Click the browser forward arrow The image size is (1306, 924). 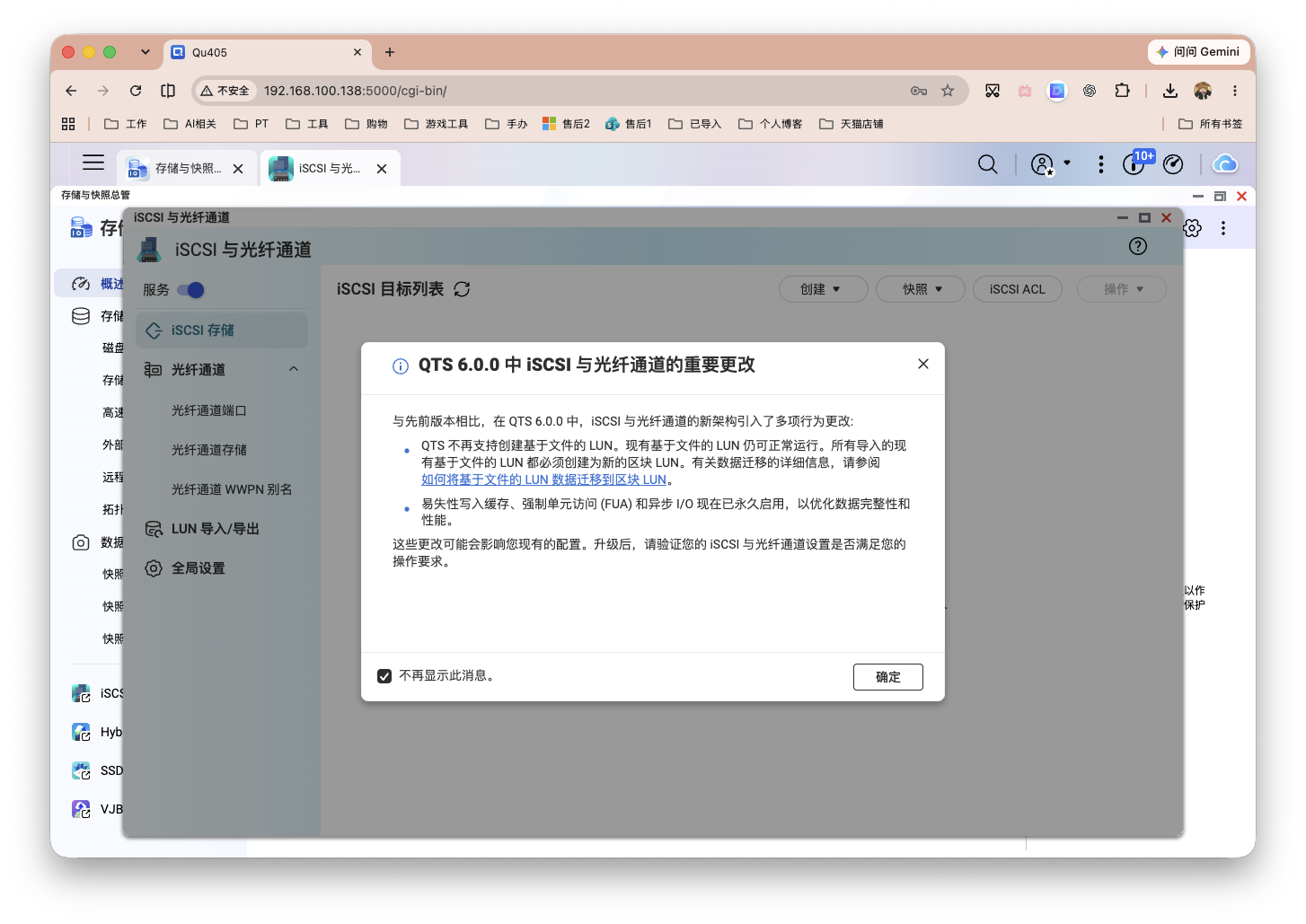103,91
